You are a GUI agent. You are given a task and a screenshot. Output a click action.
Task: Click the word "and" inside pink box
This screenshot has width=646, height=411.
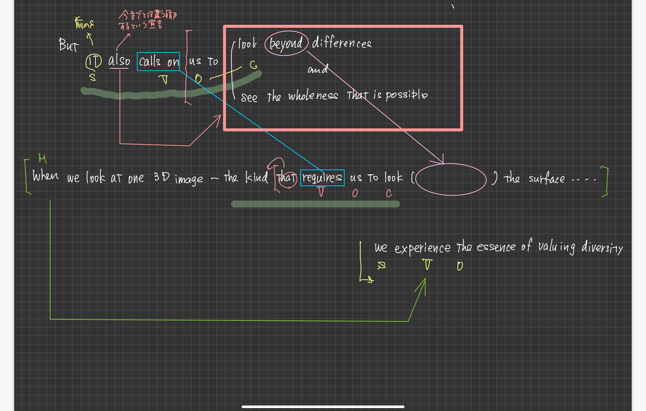[318, 70]
